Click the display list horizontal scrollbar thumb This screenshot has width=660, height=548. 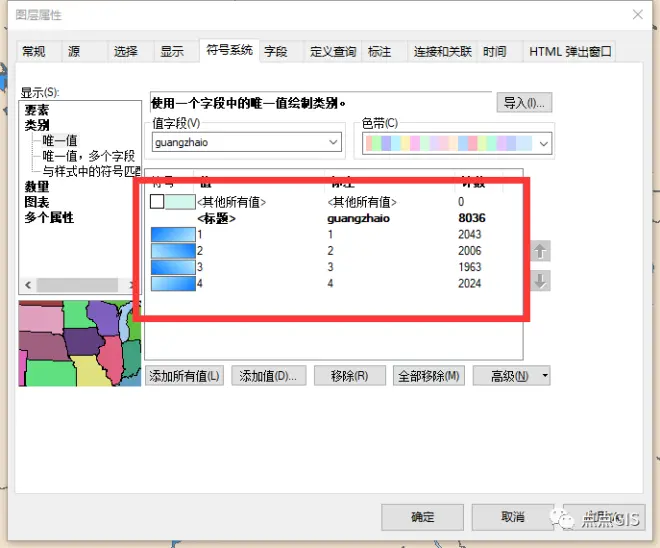pos(77,285)
